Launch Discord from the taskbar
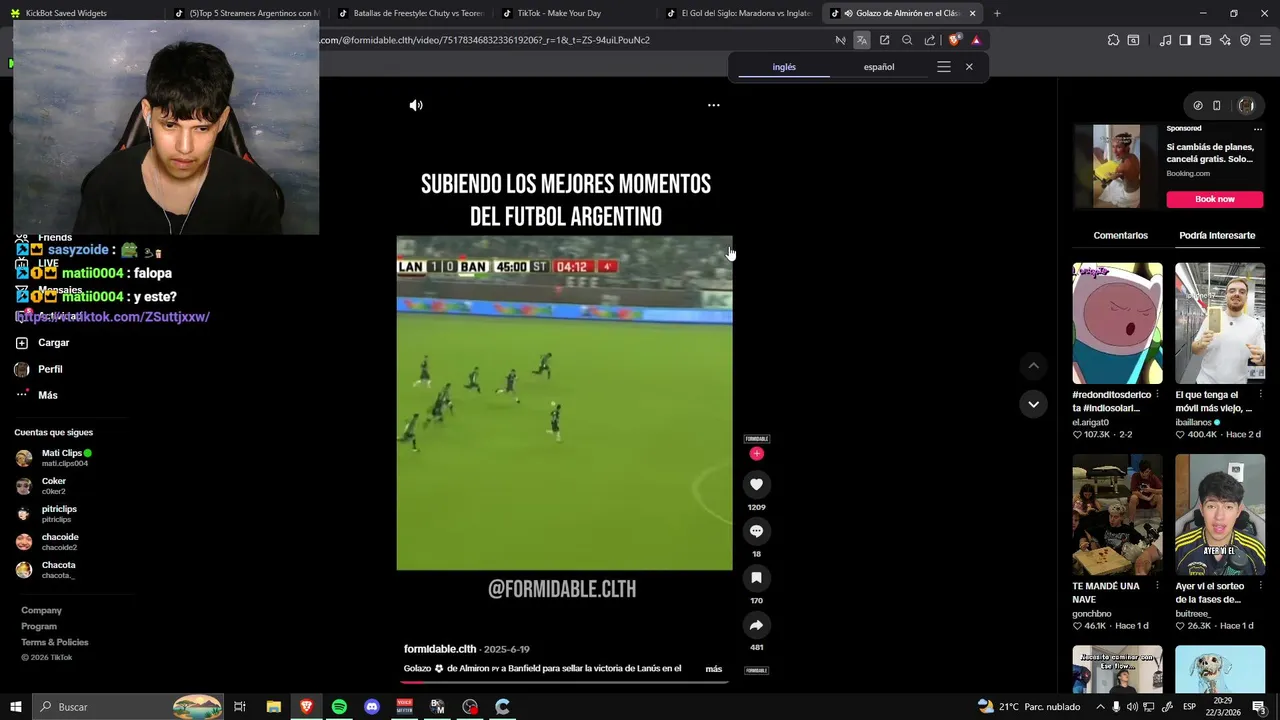Viewport: 1280px width, 720px height. click(372, 707)
